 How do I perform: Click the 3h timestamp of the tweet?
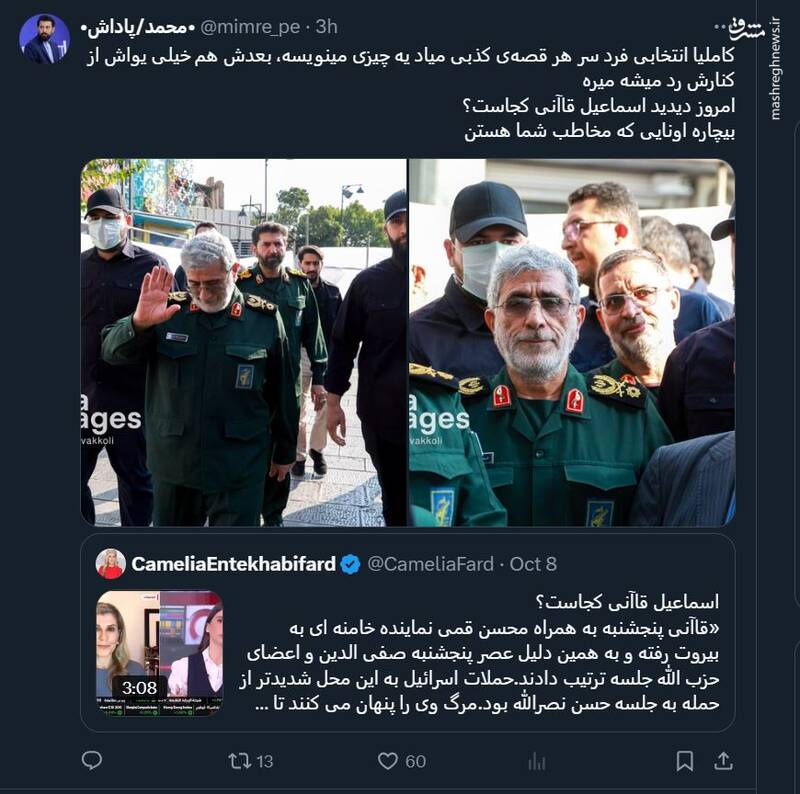click(327, 27)
